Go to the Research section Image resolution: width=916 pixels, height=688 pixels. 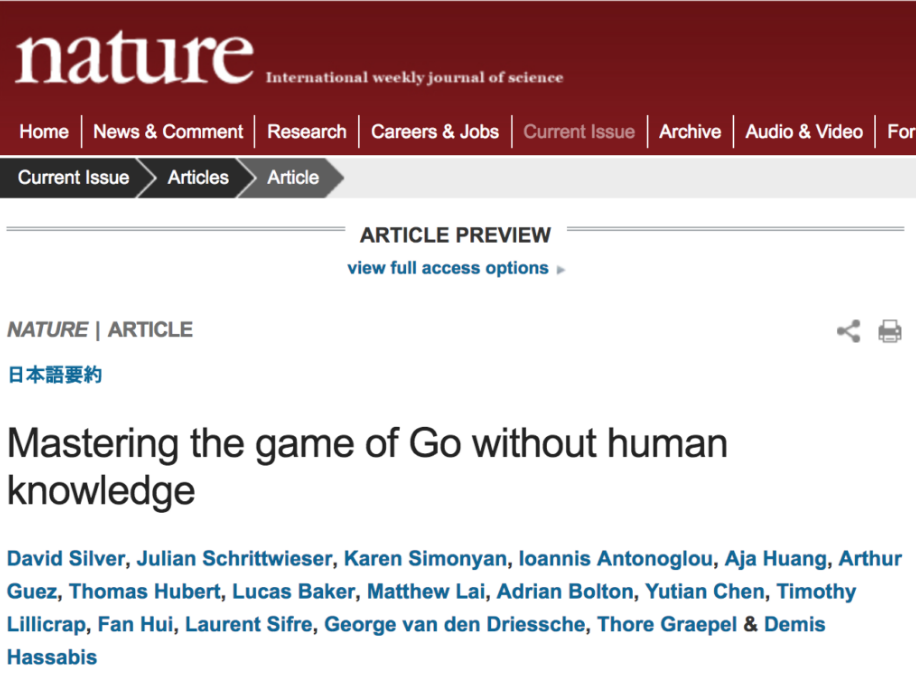pyautogui.click(x=307, y=132)
